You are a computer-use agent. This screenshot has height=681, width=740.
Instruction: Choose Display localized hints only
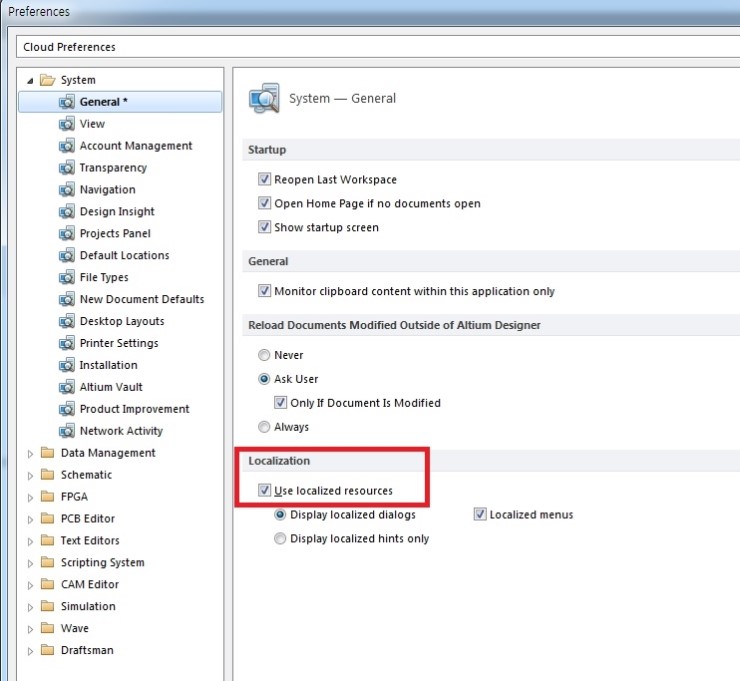click(280, 538)
